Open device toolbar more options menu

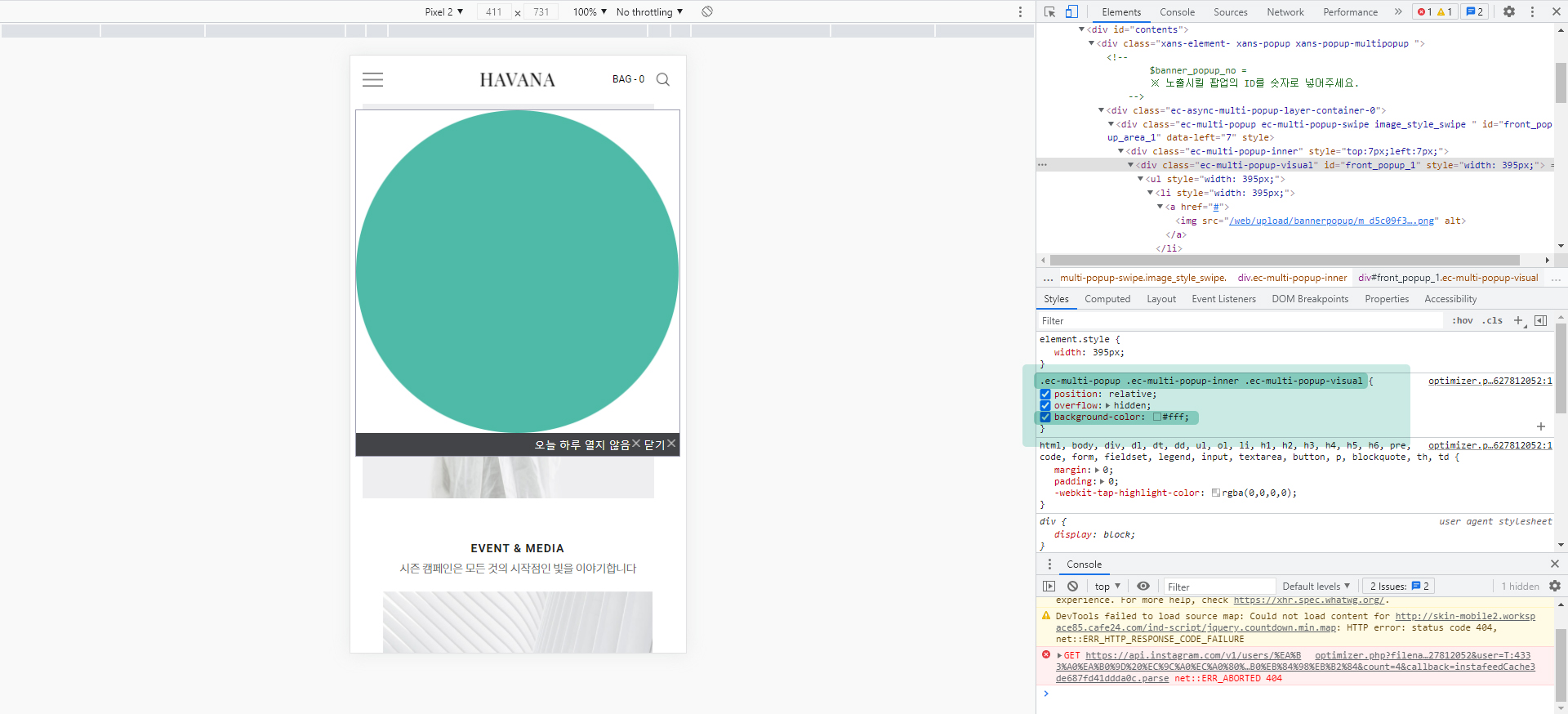tap(1020, 11)
